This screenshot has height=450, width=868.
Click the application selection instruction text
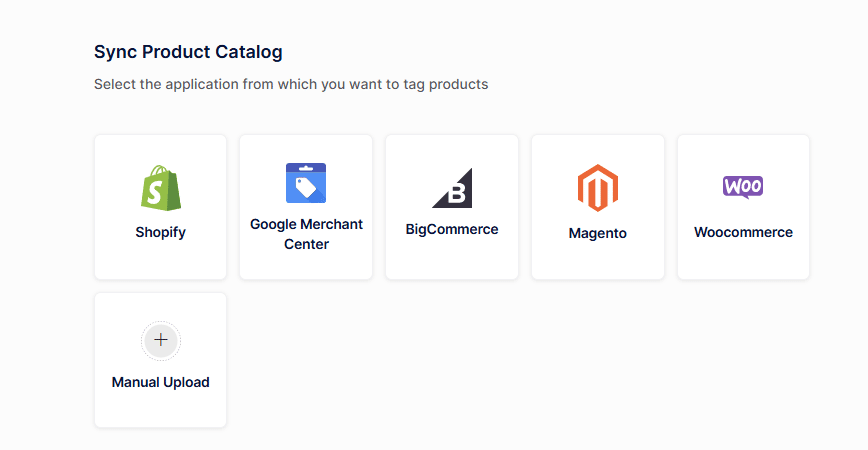tap(291, 84)
